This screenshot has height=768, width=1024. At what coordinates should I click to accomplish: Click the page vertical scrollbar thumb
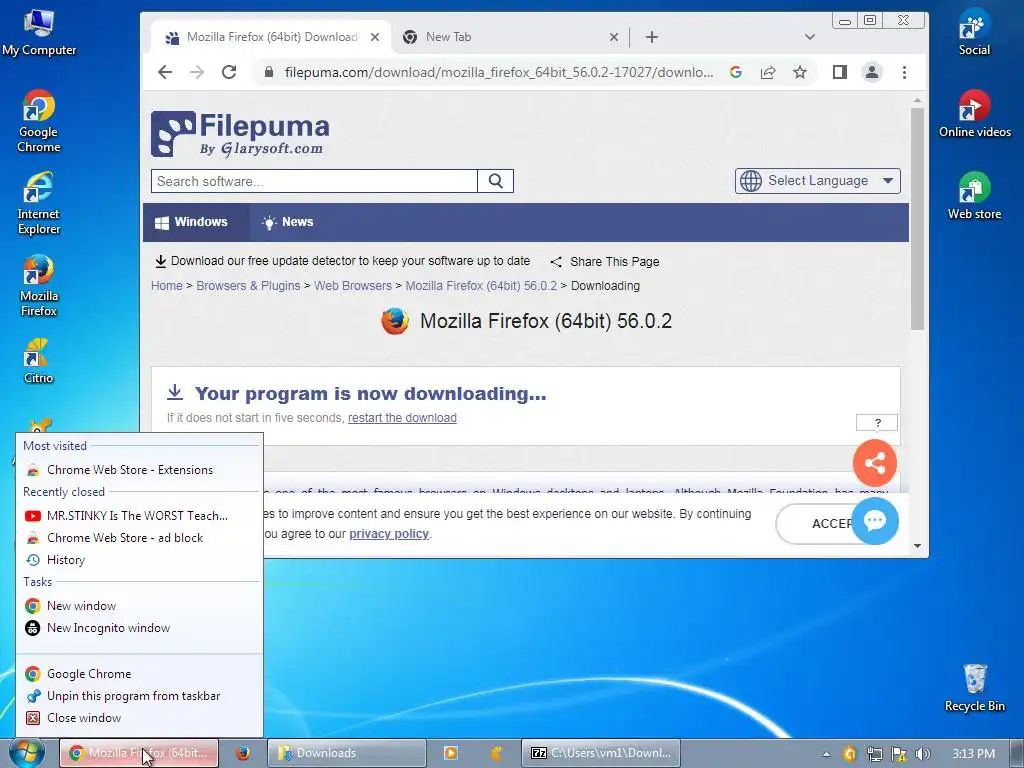point(917,219)
